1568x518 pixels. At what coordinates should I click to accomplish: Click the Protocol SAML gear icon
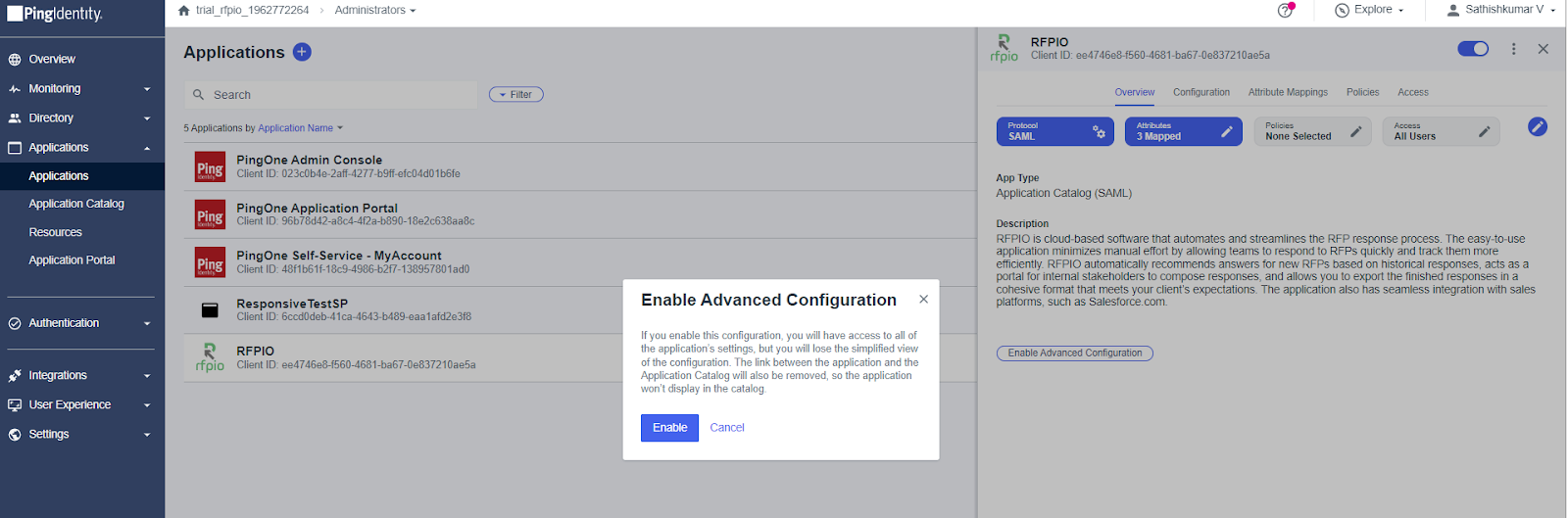click(x=1100, y=131)
